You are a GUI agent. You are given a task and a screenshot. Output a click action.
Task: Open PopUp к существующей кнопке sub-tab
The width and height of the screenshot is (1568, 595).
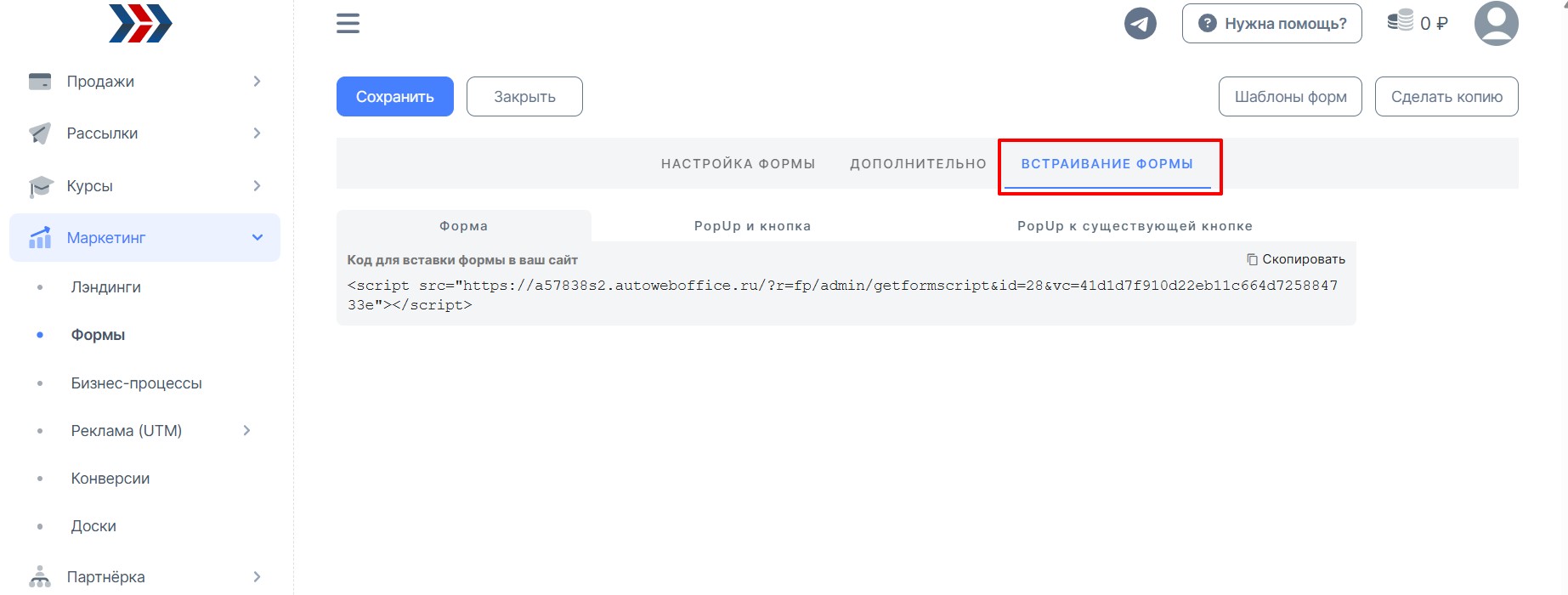(x=1135, y=226)
